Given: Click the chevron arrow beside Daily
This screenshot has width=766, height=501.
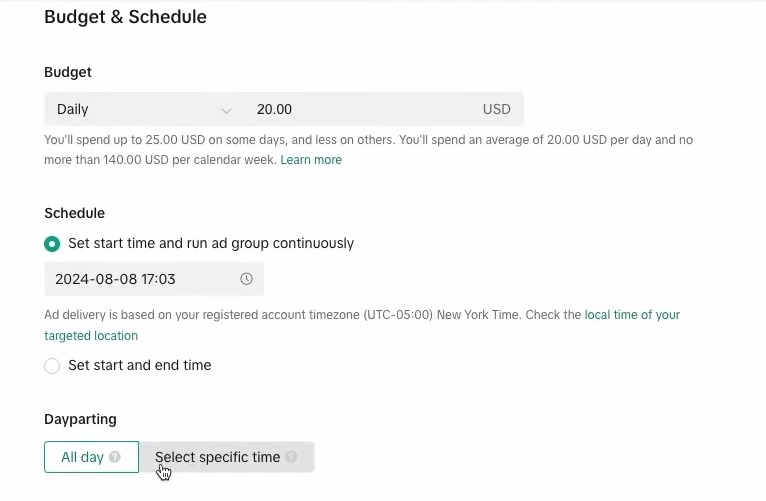Looking at the screenshot, I should pos(226,110).
